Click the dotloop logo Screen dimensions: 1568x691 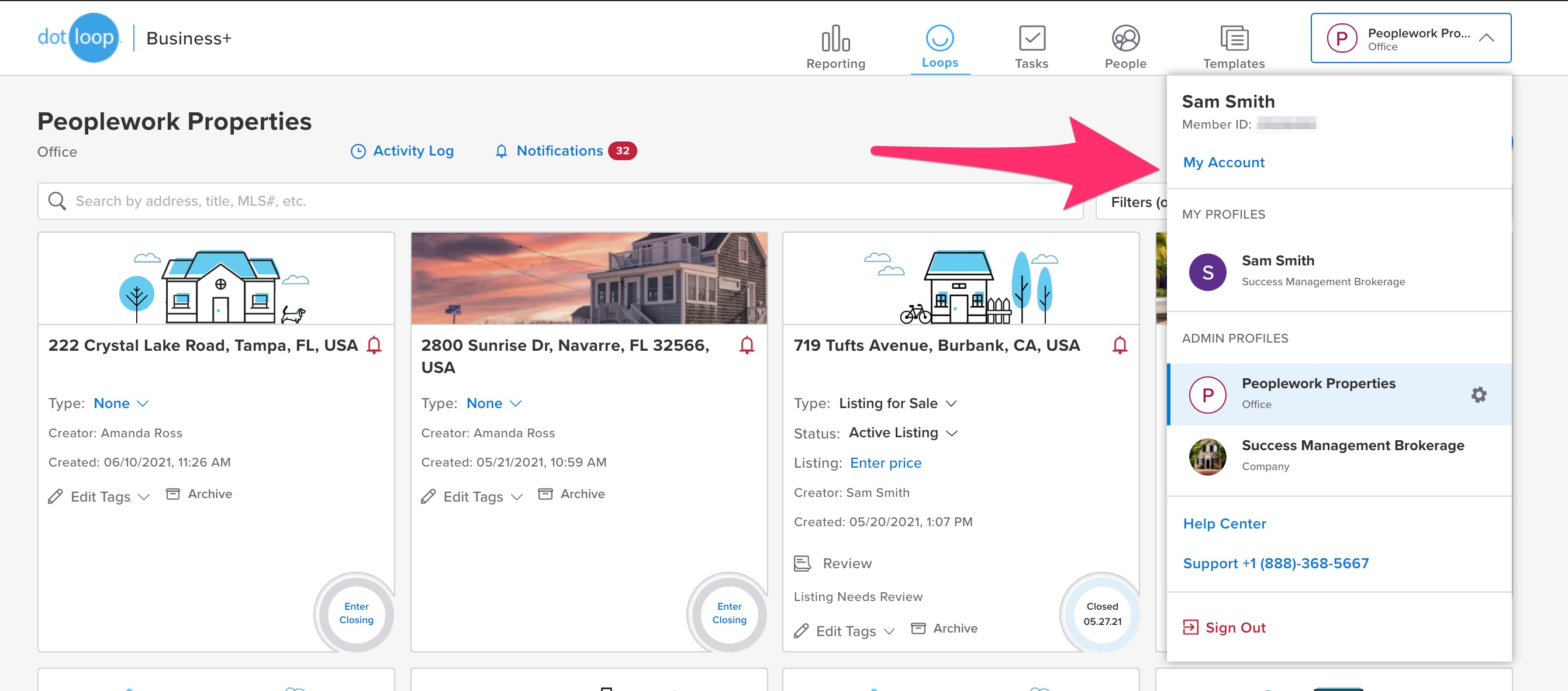click(77, 38)
